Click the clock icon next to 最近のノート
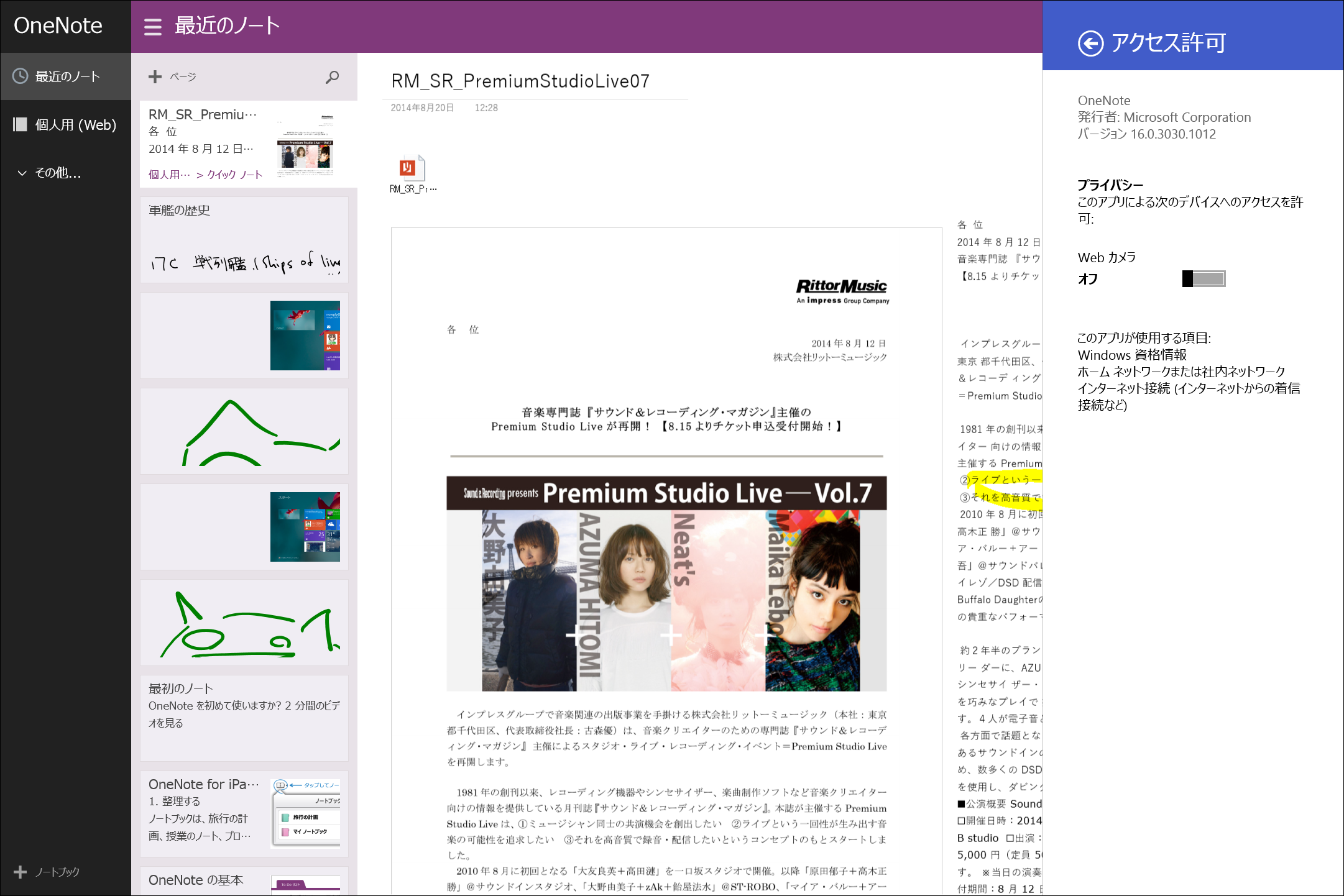 click(20, 76)
